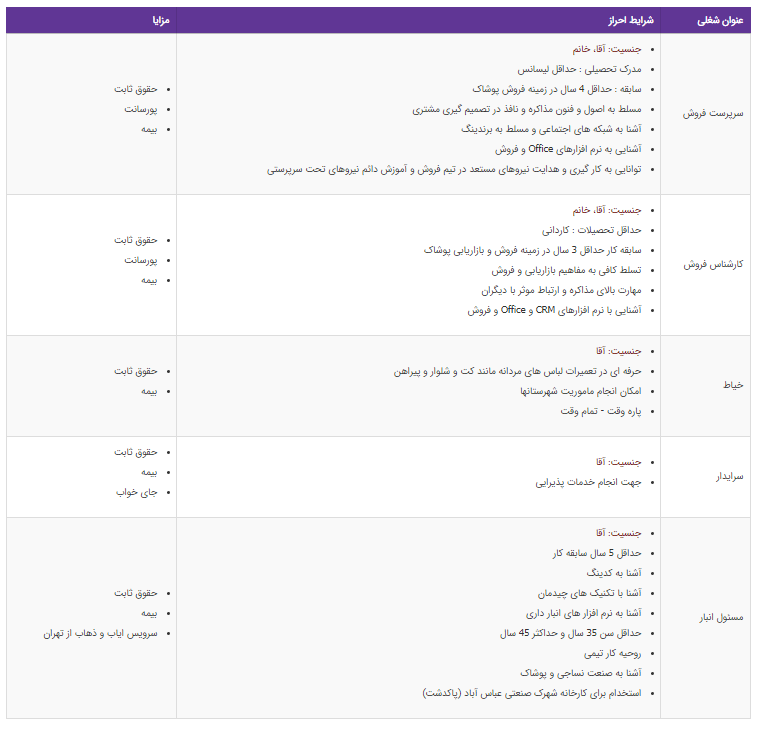Click 'بیمه' benefit in خیاط row
766x736 pixels.
point(149,392)
